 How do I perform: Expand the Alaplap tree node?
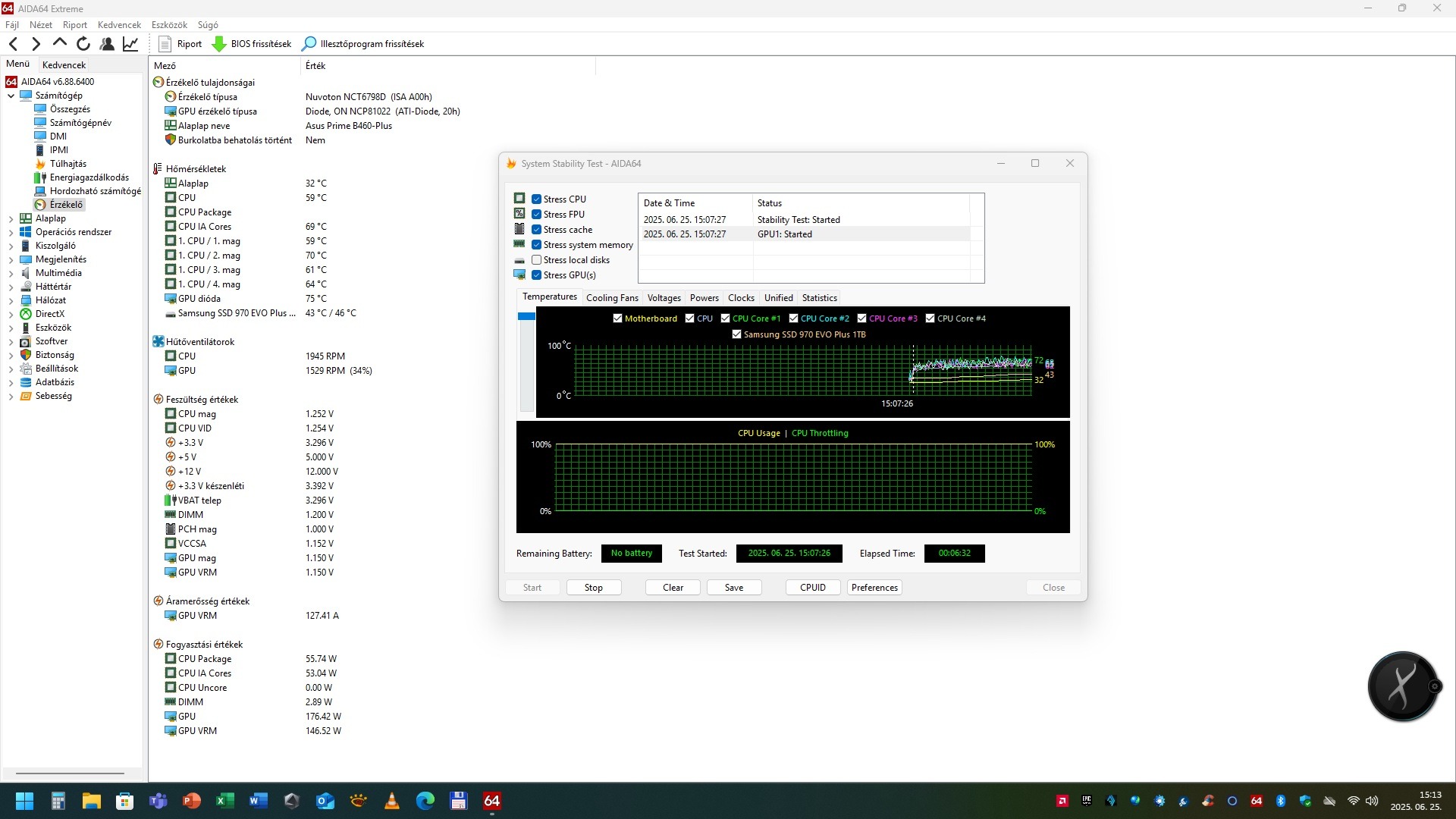coord(11,218)
